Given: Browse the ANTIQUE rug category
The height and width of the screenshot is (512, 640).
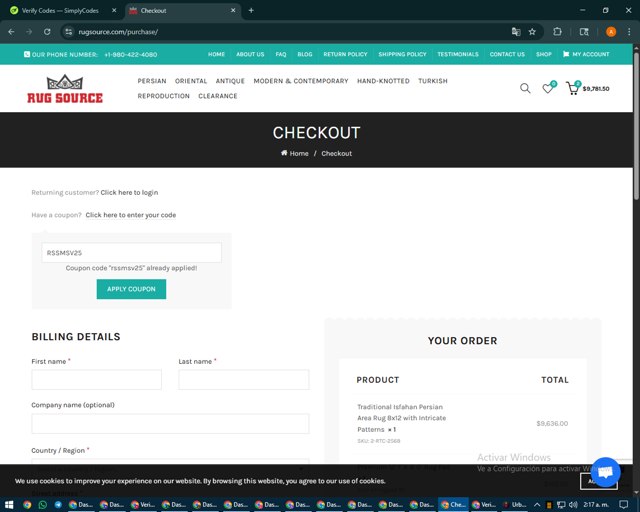Looking at the screenshot, I should click(230, 81).
